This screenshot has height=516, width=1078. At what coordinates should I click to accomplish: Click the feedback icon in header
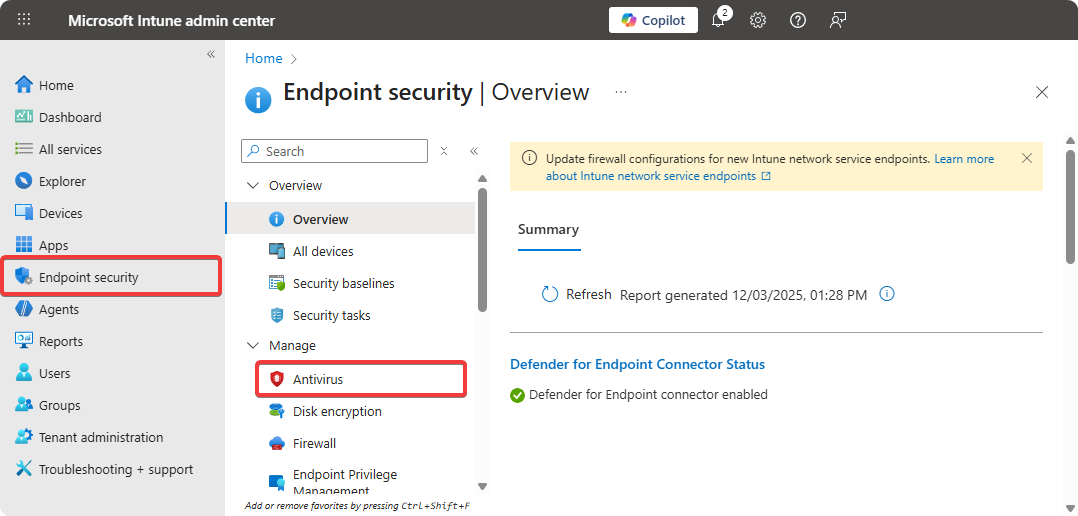click(x=838, y=20)
